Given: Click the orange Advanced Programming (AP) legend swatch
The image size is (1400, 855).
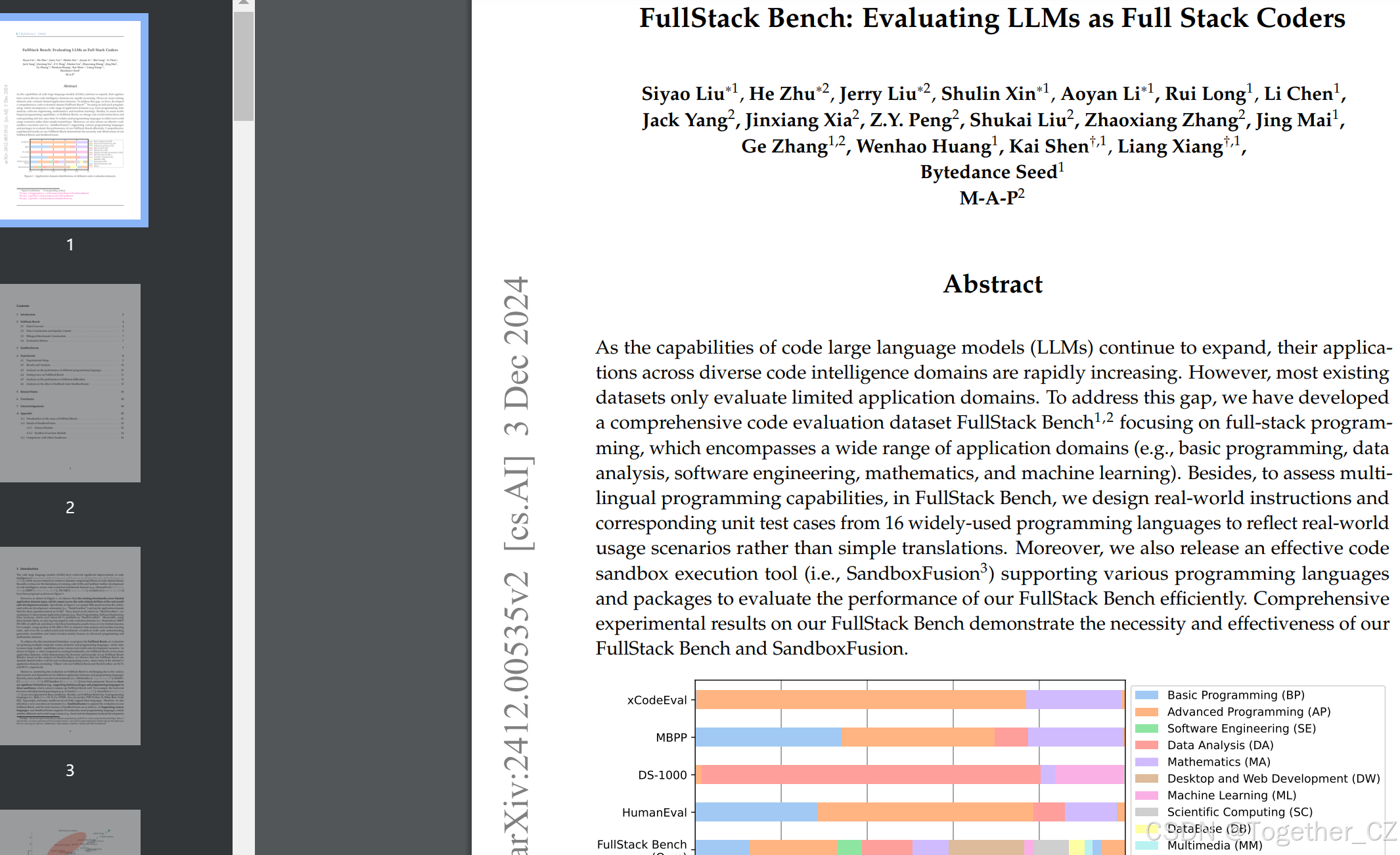Looking at the screenshot, I should pyautogui.click(x=1147, y=711).
